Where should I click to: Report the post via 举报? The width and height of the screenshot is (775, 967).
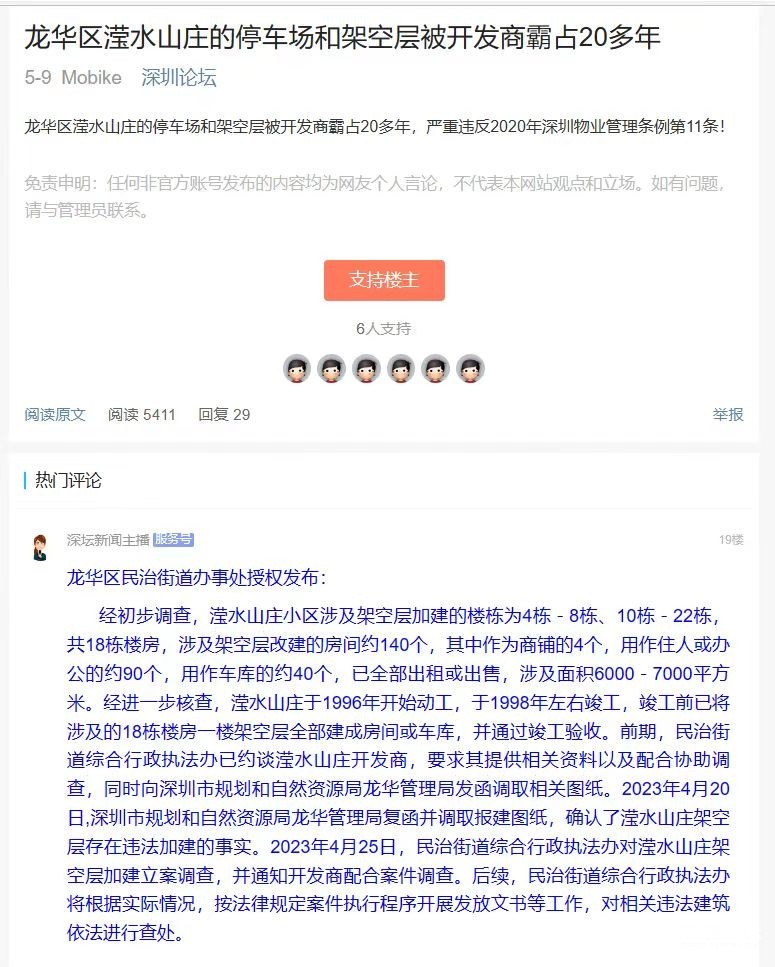point(728,414)
